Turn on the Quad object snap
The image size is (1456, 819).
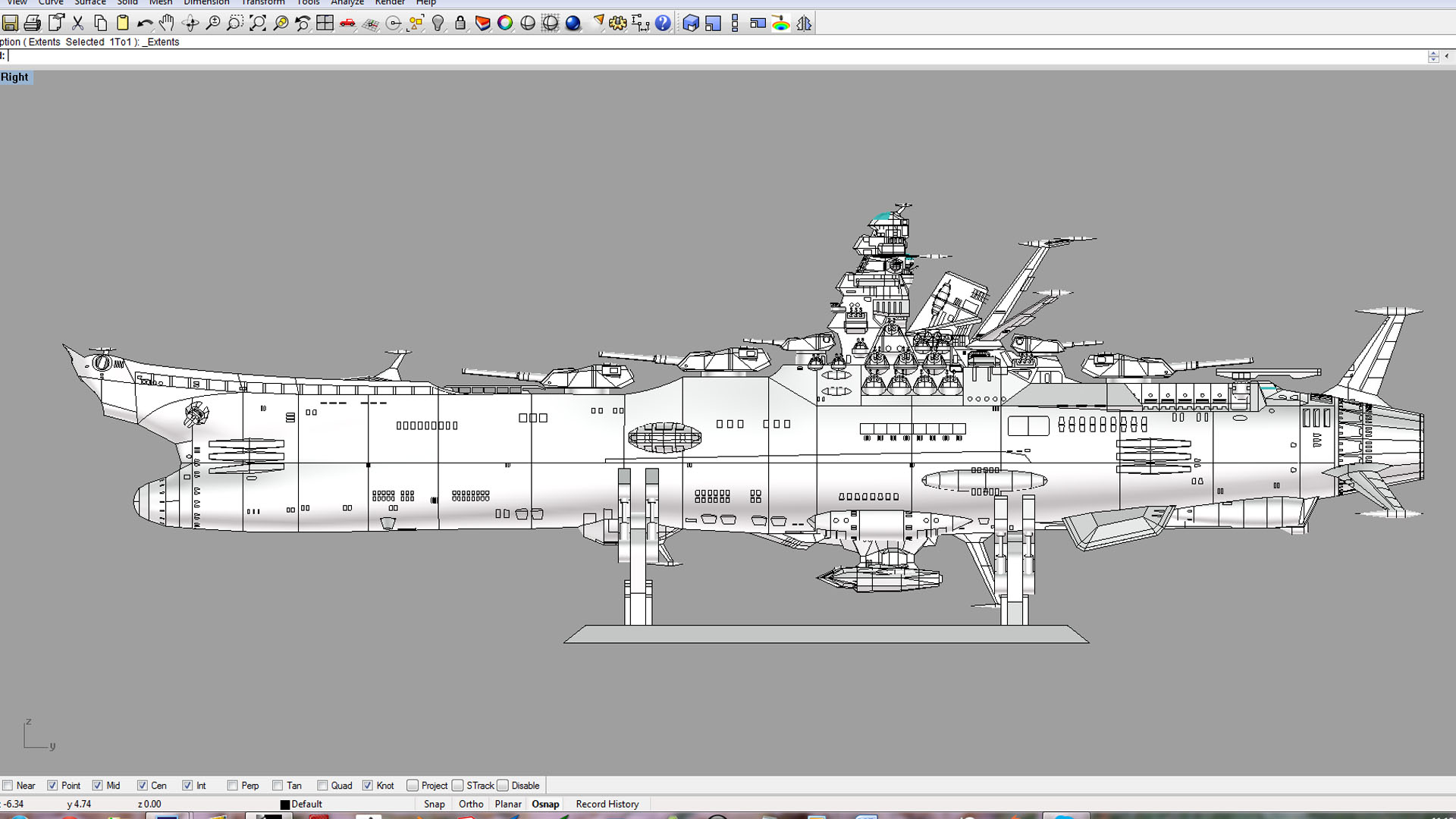coord(322,786)
